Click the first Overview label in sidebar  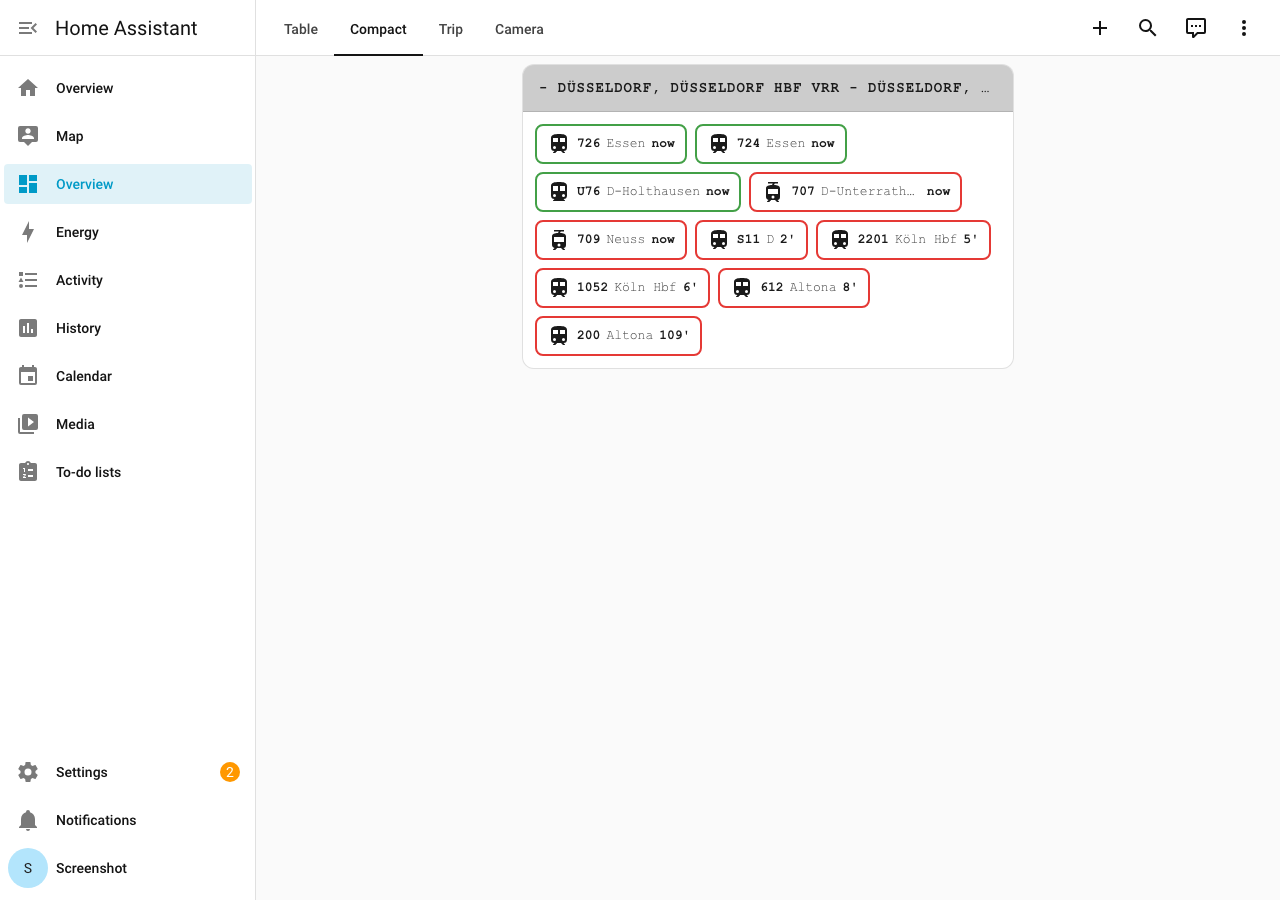coord(84,88)
